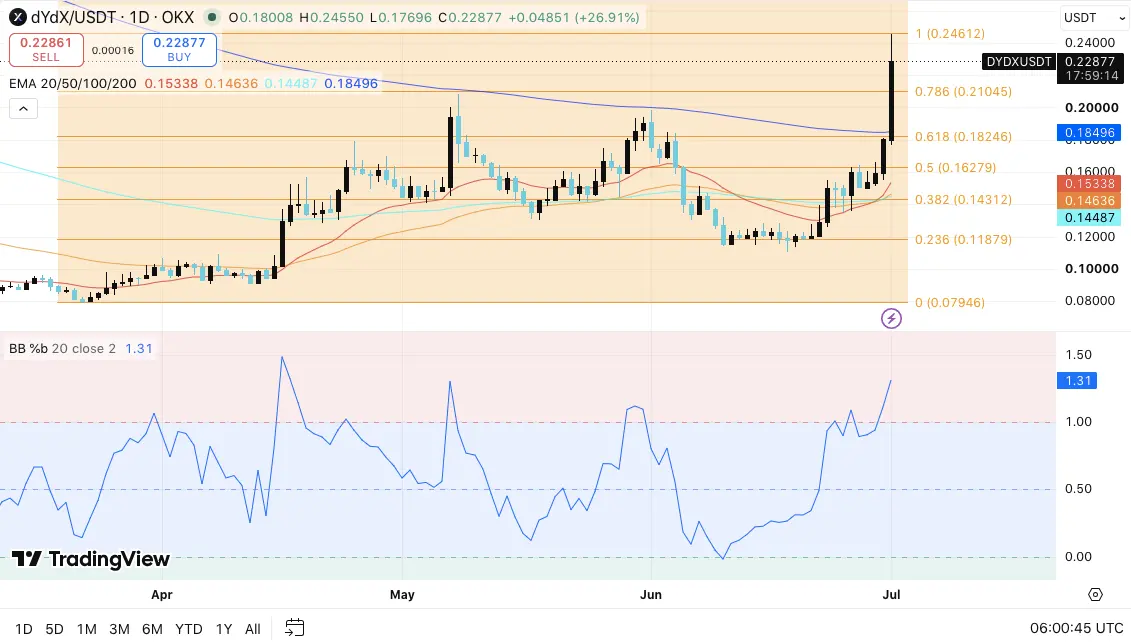Click the Jun date label on time axis
1131x642 pixels.
(x=651, y=595)
